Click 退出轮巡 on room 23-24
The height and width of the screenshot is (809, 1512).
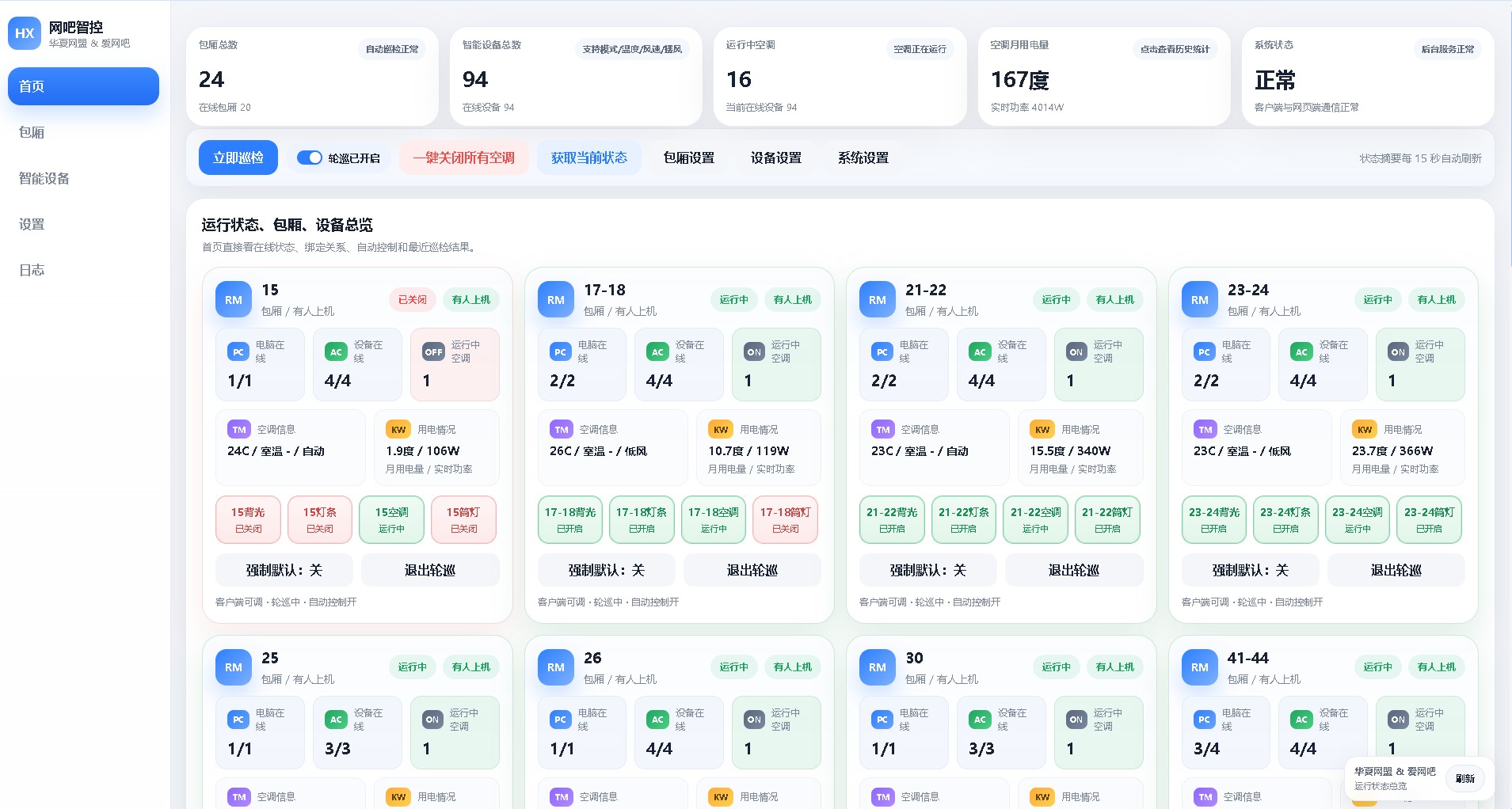1396,570
